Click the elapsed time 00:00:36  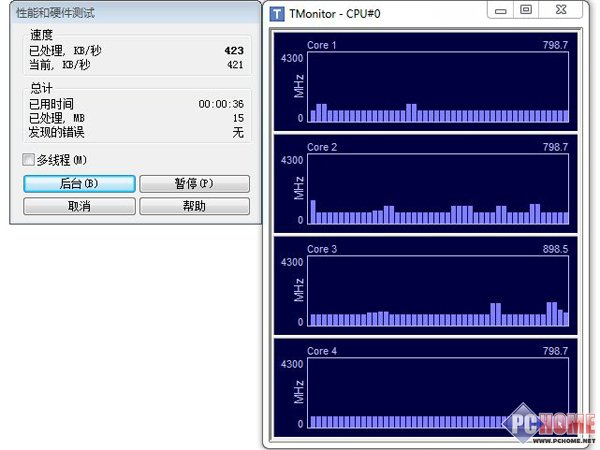point(221,104)
